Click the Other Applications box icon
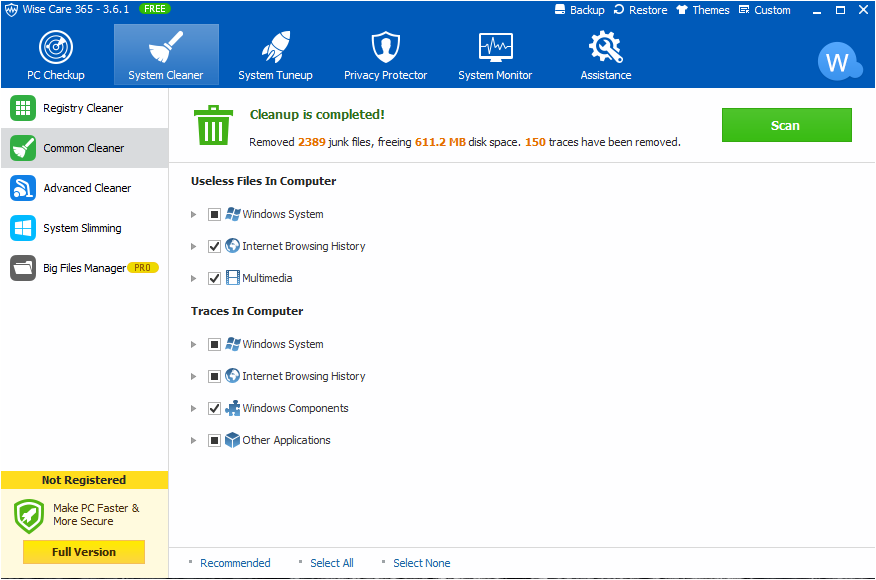 (x=232, y=440)
